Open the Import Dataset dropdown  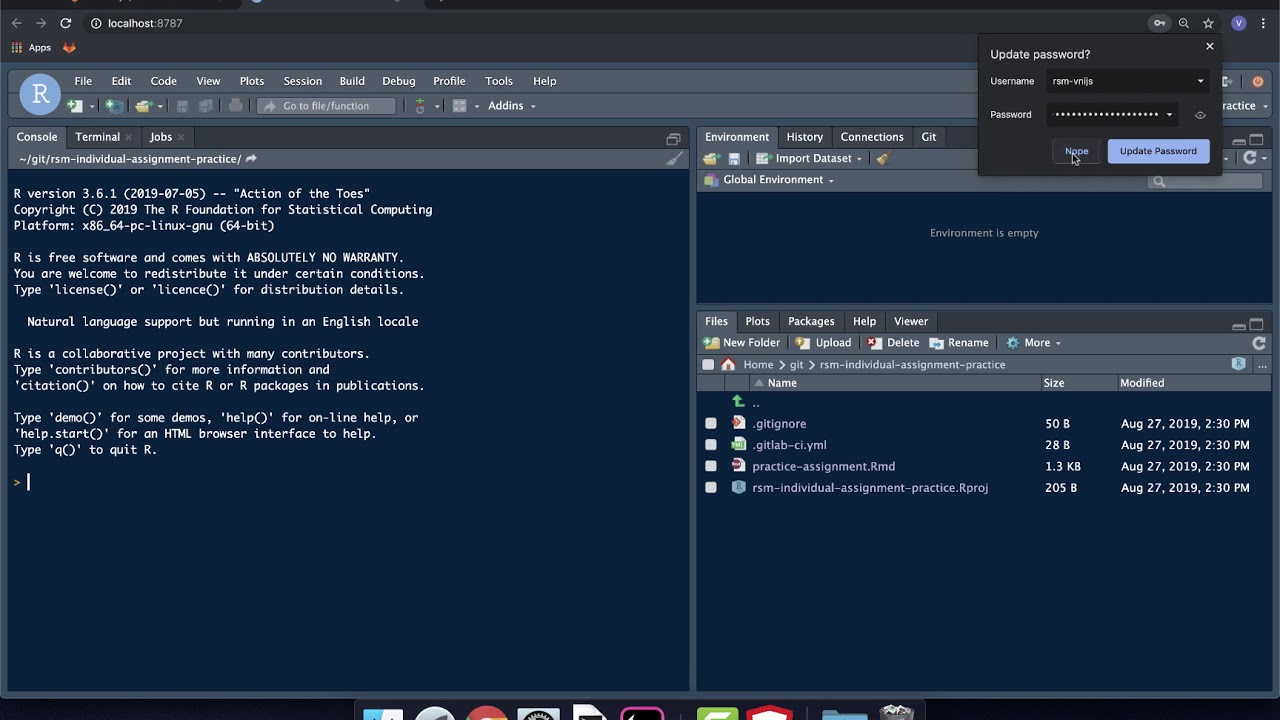point(810,159)
